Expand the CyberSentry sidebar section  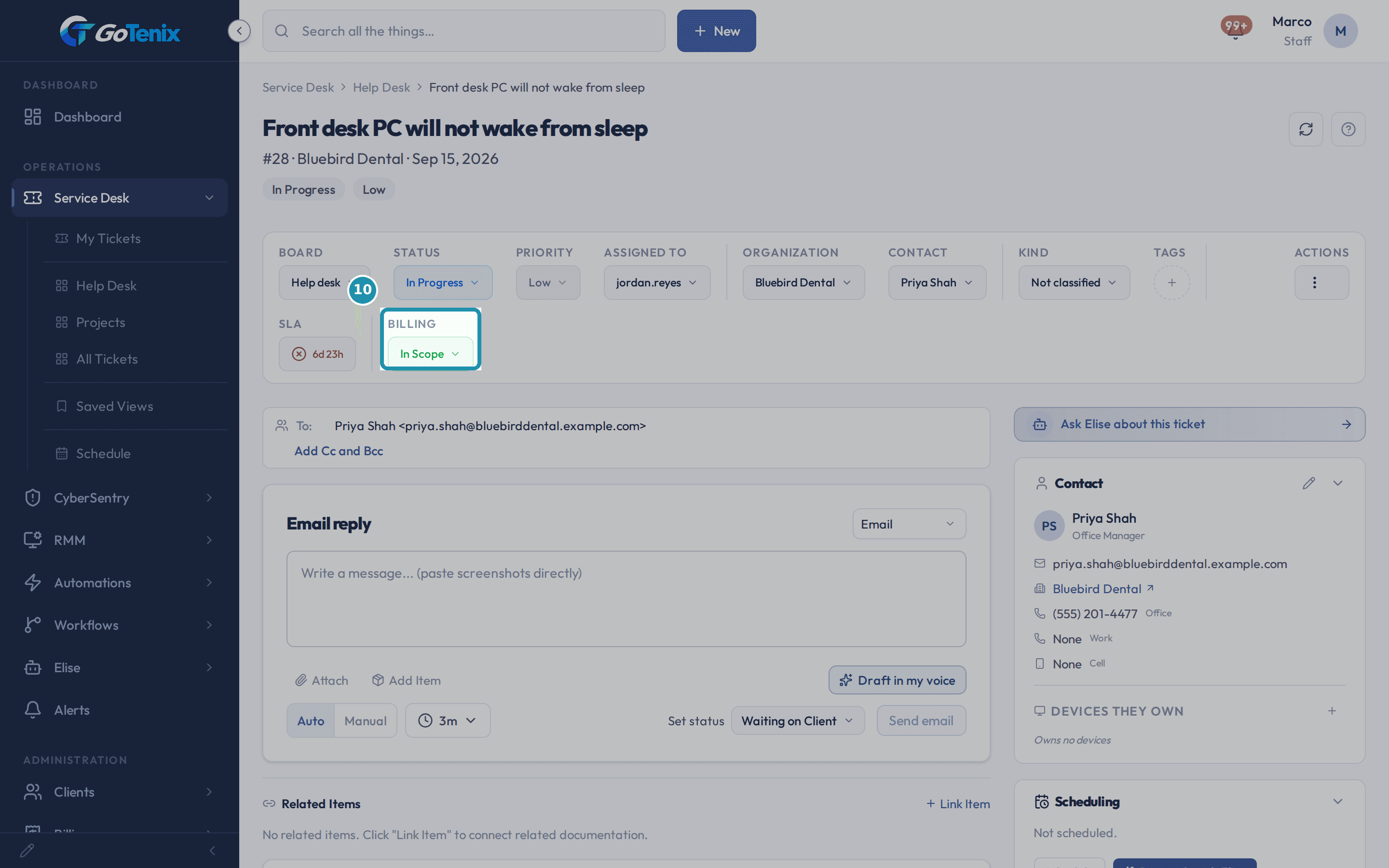coord(120,498)
